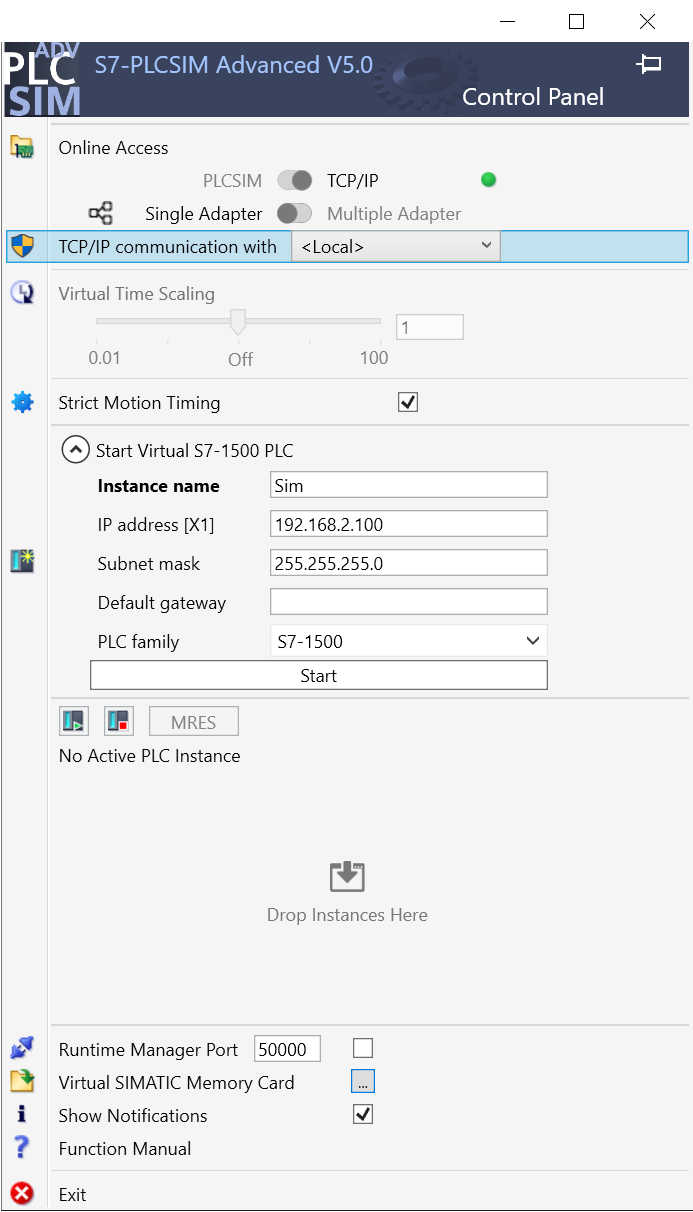
Task: Open the TCP/IP communication with dropdown
Action: (x=395, y=246)
